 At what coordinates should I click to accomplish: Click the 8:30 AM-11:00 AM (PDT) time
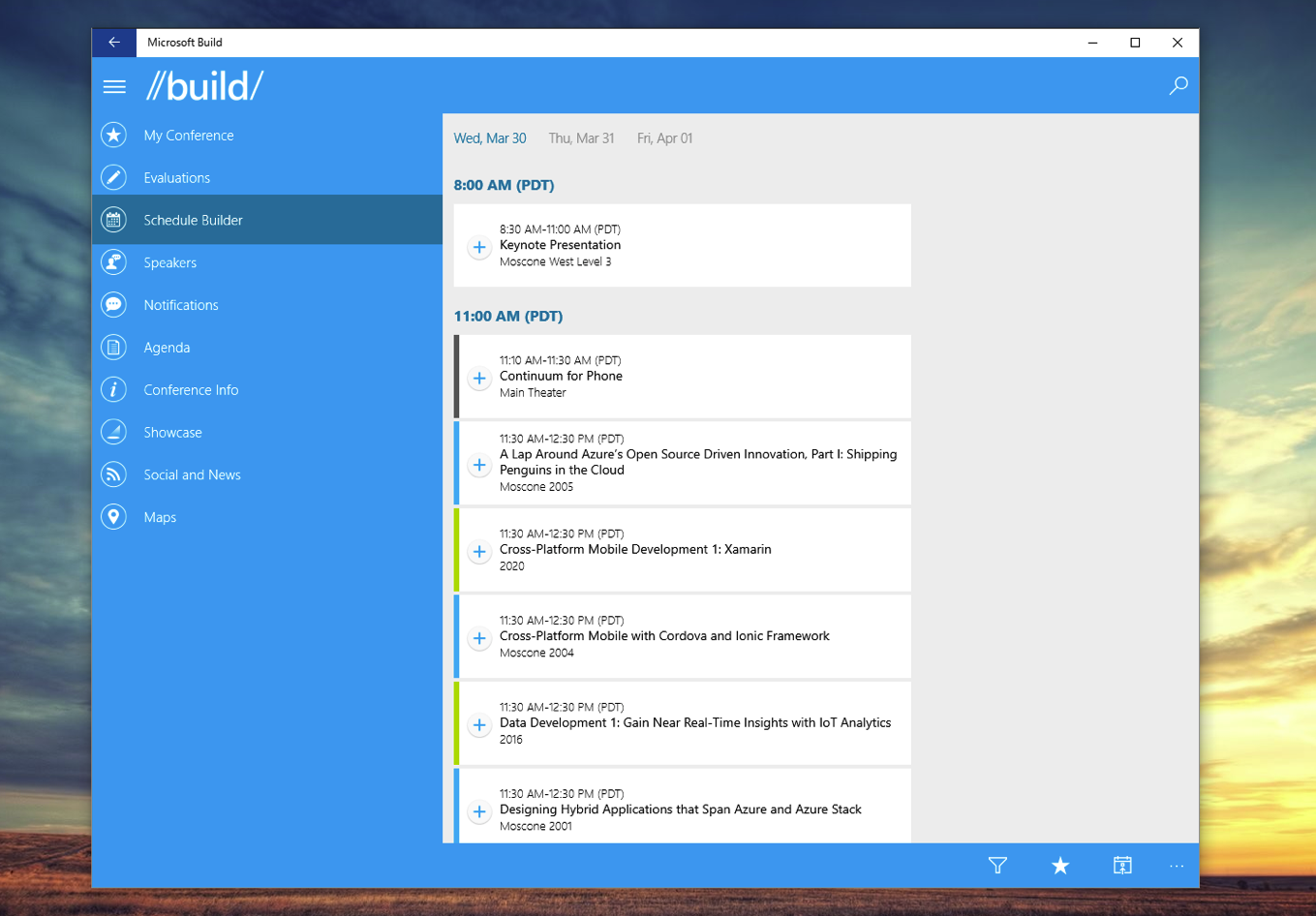[560, 229]
